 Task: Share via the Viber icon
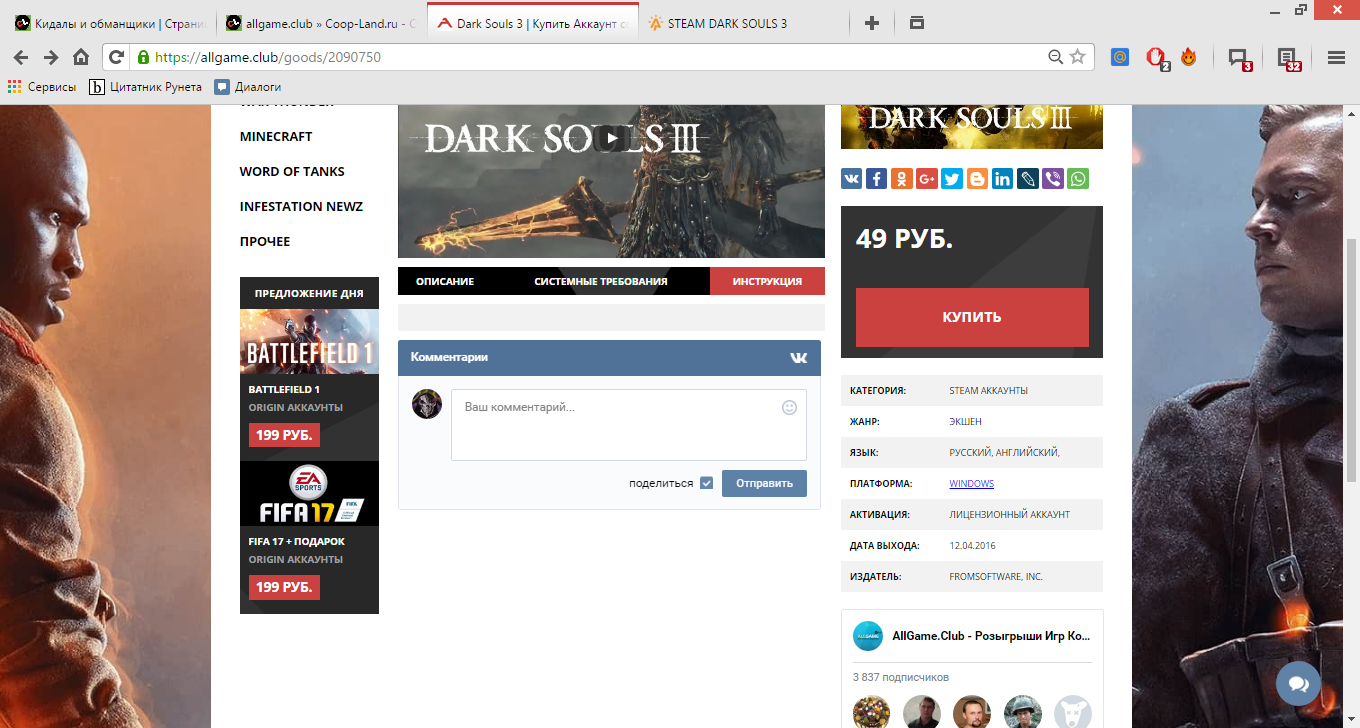1053,179
